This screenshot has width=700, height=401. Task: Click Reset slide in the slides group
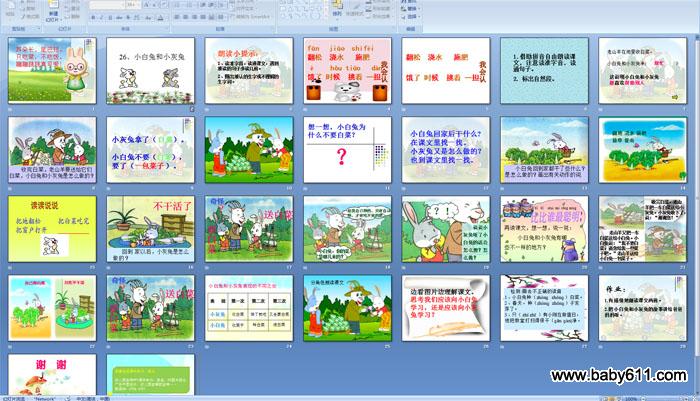(x=72, y=8)
